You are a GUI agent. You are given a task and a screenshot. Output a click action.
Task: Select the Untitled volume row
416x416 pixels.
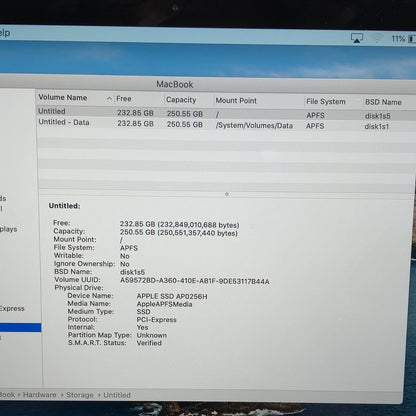click(226, 113)
